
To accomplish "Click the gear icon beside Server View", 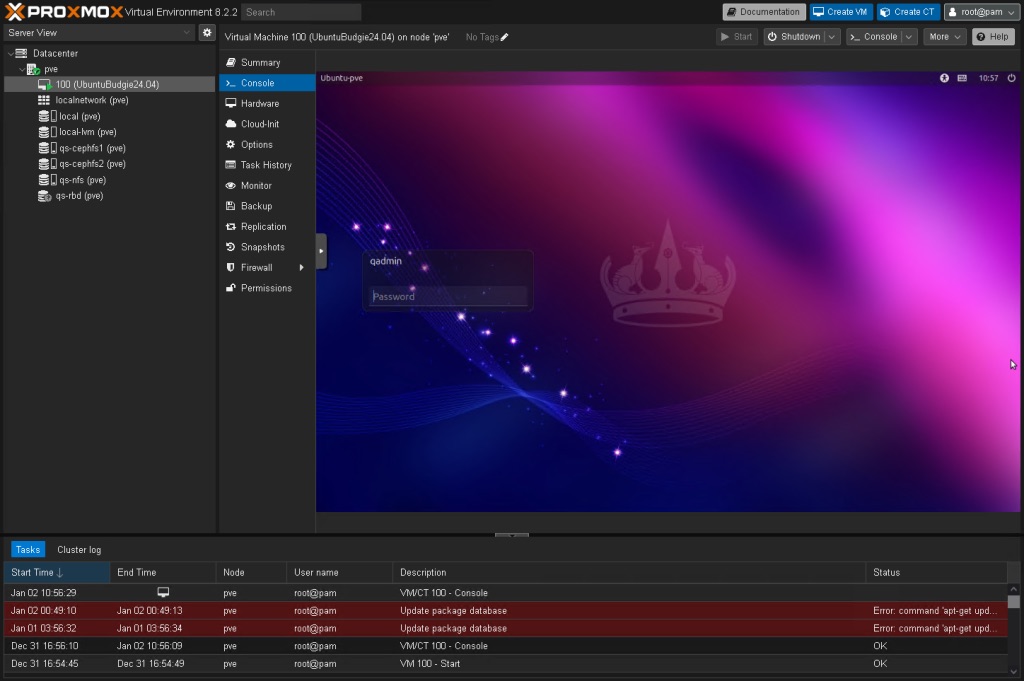I will pyautogui.click(x=207, y=33).
